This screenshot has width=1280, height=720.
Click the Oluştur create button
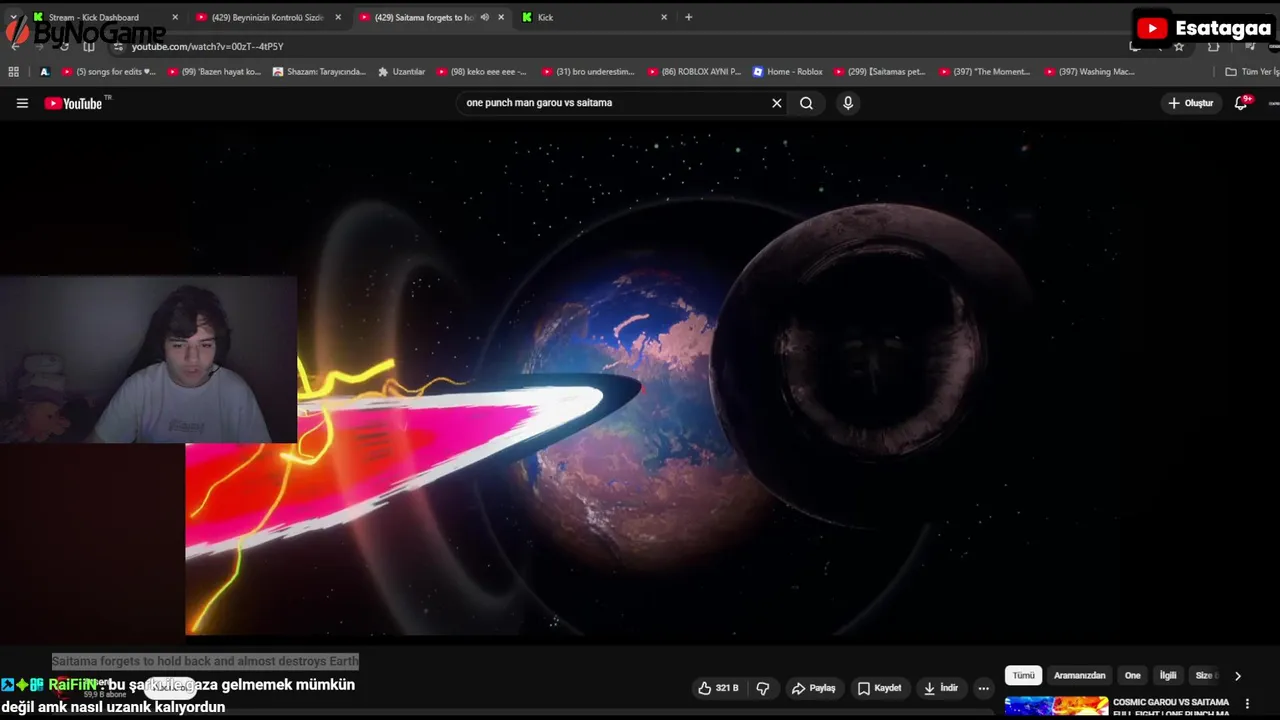(x=1191, y=103)
